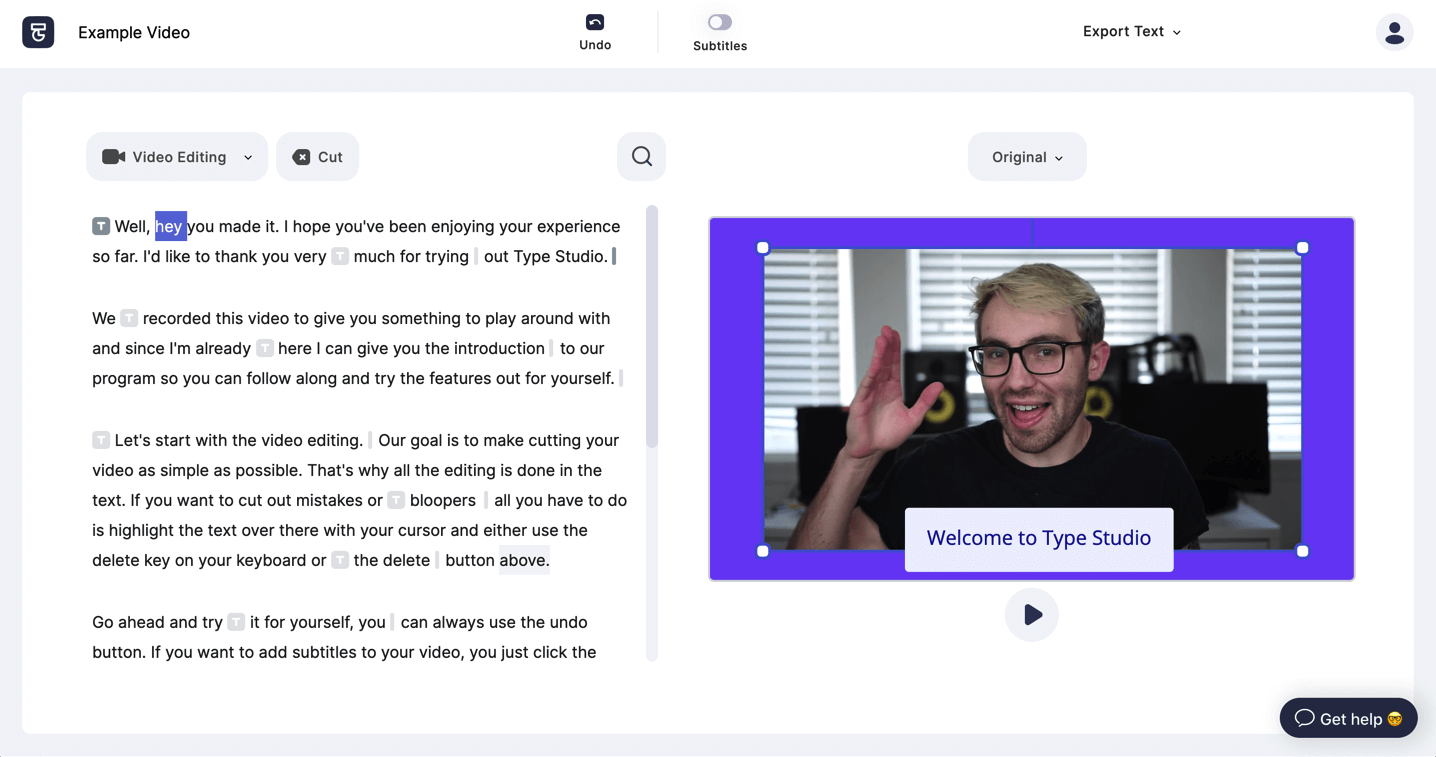
Task: Expand the Video Editing mode dropdown
Action: click(177, 157)
